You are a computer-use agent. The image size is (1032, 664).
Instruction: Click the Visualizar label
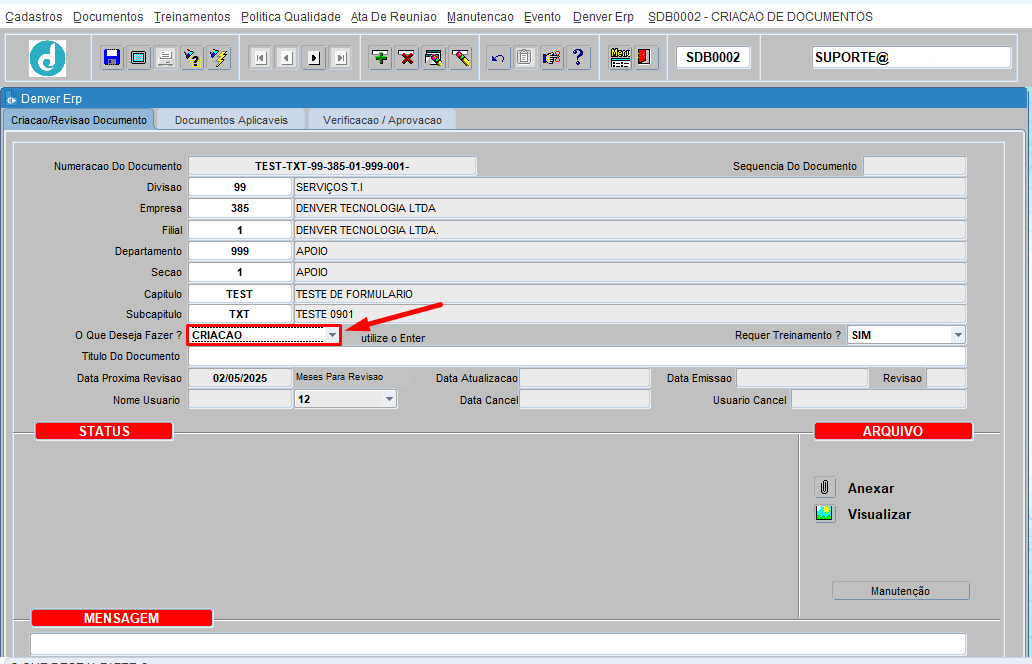tap(879, 515)
